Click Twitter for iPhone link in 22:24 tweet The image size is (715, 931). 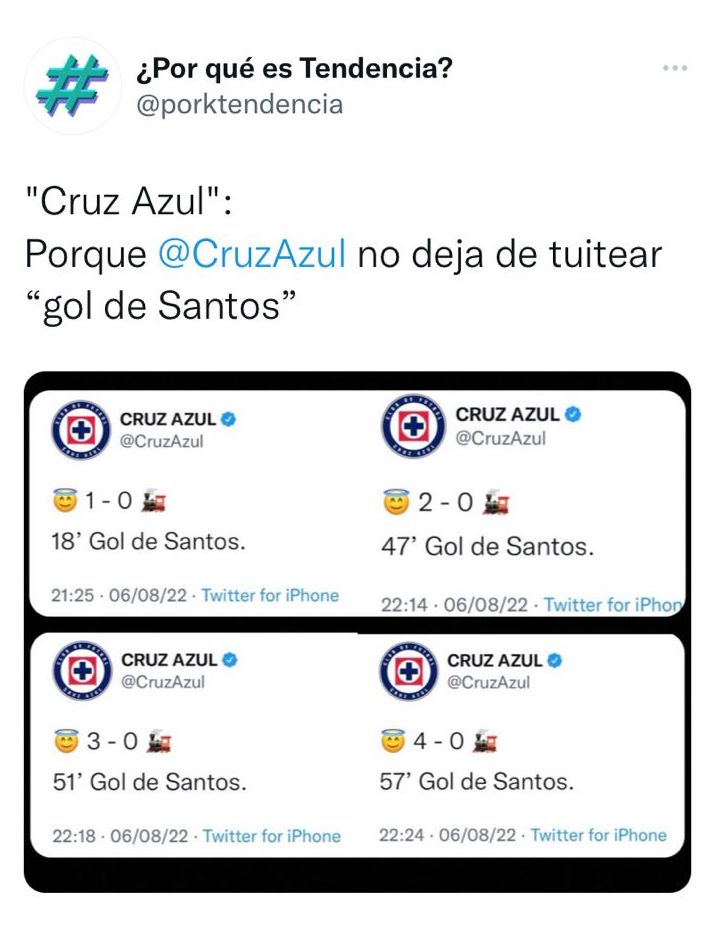598,835
